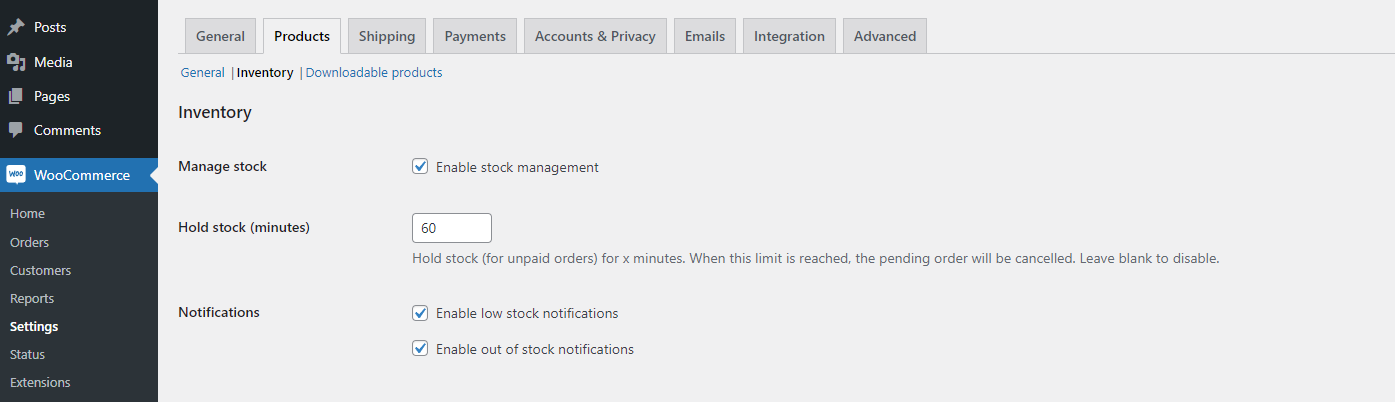Screen dimensions: 1395x402
Task: Switch to the General settings tab
Action: [x=220, y=36]
